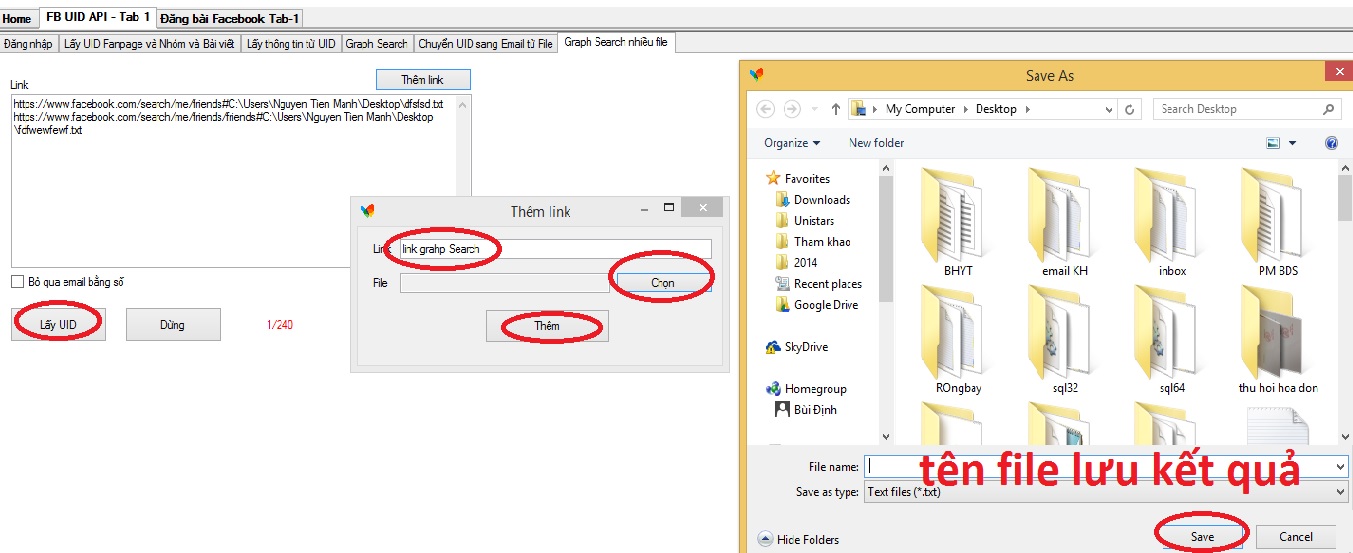Change the view layout icon in Save As

(x=1273, y=143)
